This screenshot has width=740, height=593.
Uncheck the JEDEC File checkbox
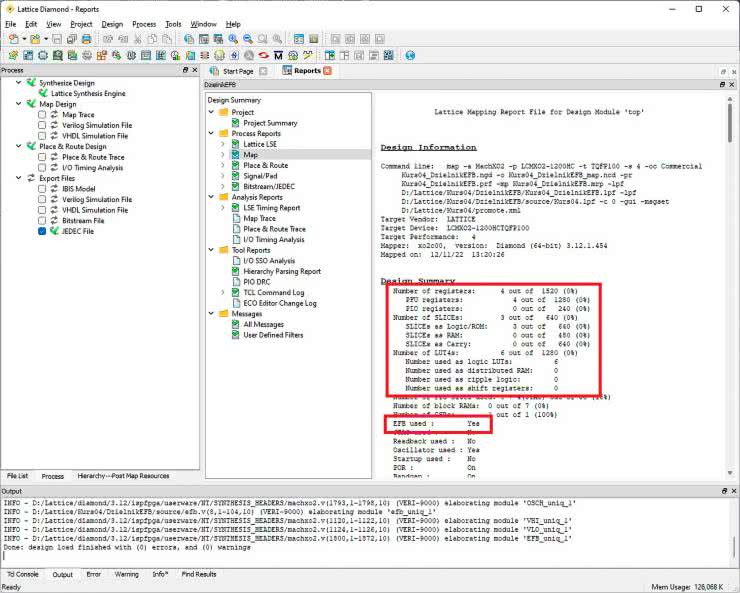42,231
